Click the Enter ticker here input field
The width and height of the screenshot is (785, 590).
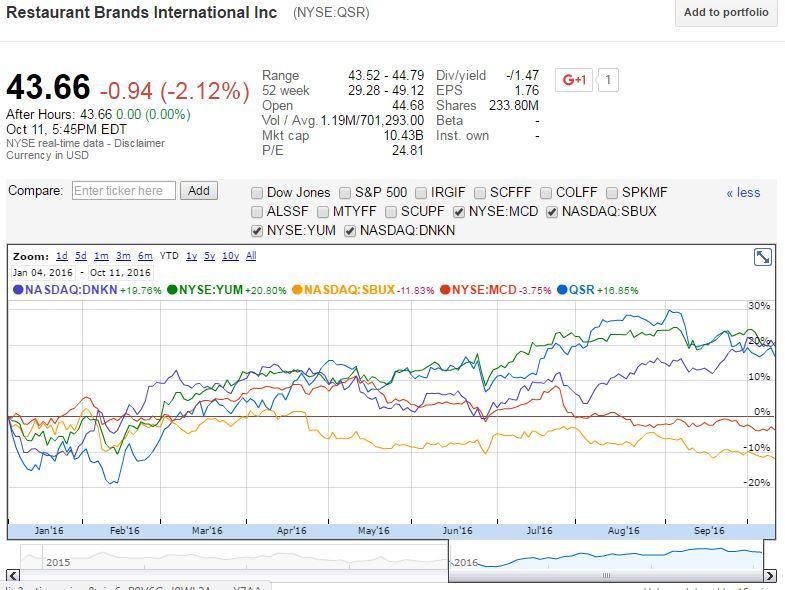tap(124, 191)
